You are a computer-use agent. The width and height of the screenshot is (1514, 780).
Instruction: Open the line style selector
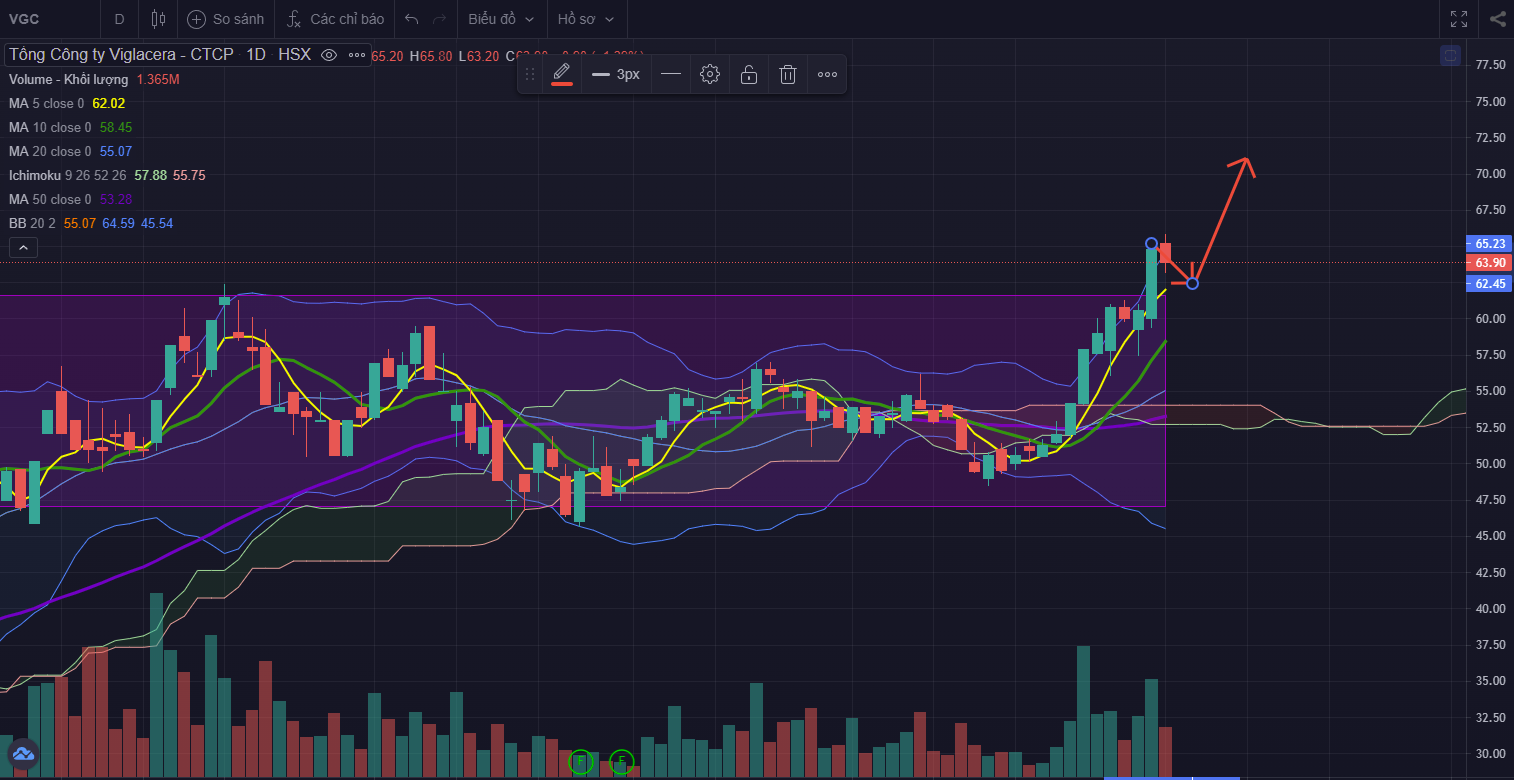(x=671, y=74)
